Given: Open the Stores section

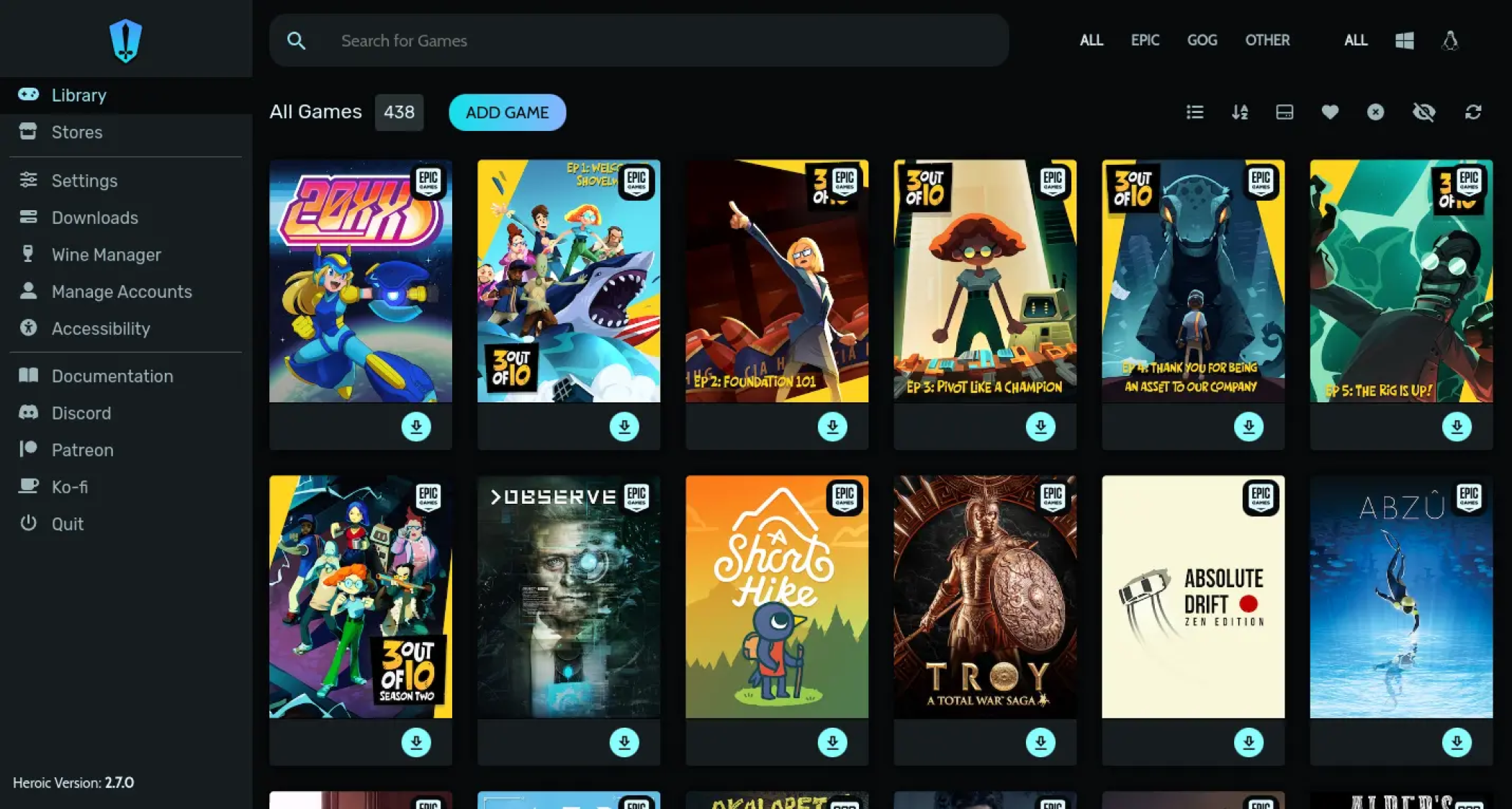Looking at the screenshot, I should [x=76, y=131].
